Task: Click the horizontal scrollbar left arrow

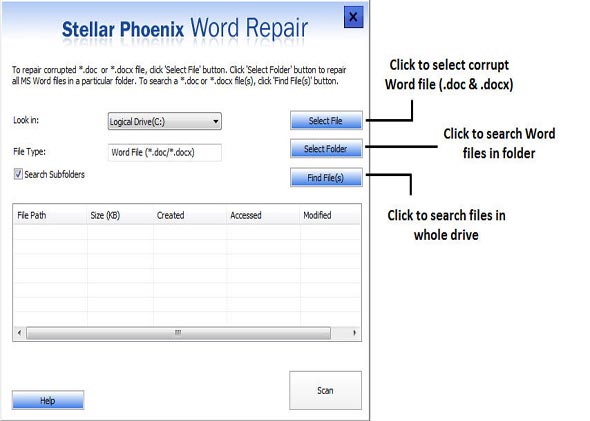Action: pyautogui.click(x=20, y=333)
